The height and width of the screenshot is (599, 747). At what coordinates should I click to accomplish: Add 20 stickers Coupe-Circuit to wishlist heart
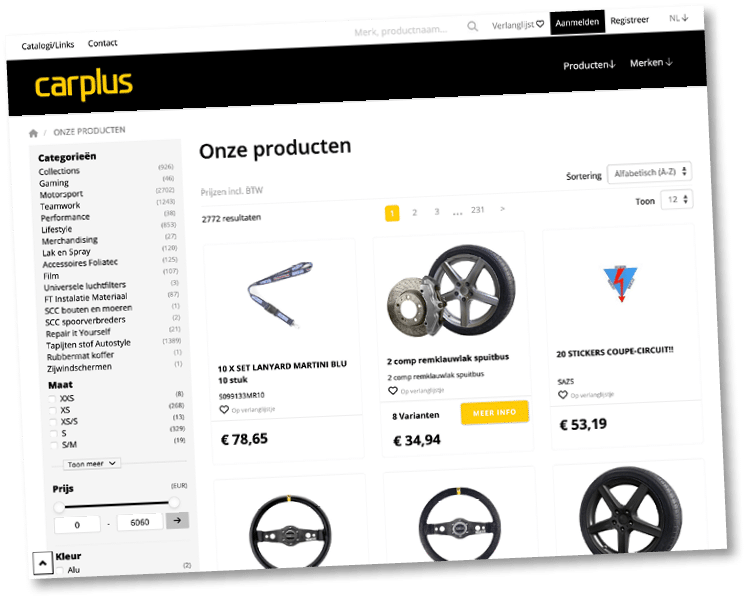tap(563, 395)
